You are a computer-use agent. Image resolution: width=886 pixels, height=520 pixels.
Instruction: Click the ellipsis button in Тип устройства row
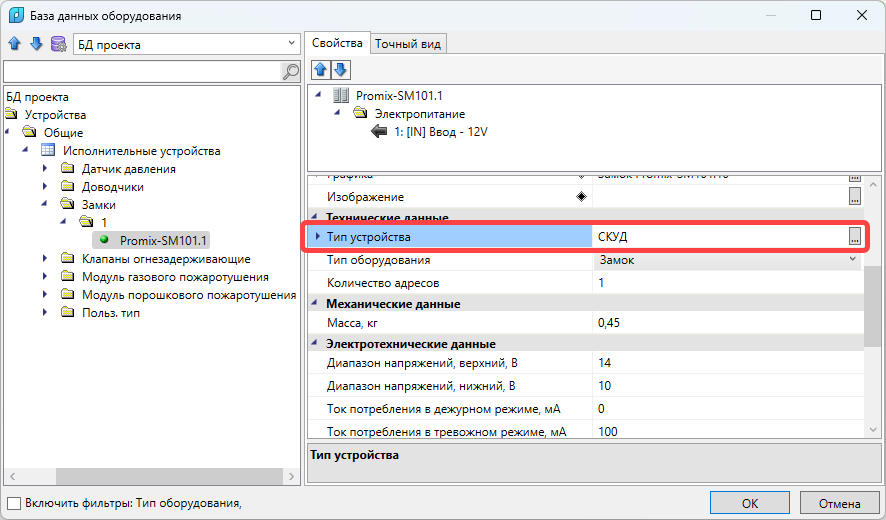[854, 236]
